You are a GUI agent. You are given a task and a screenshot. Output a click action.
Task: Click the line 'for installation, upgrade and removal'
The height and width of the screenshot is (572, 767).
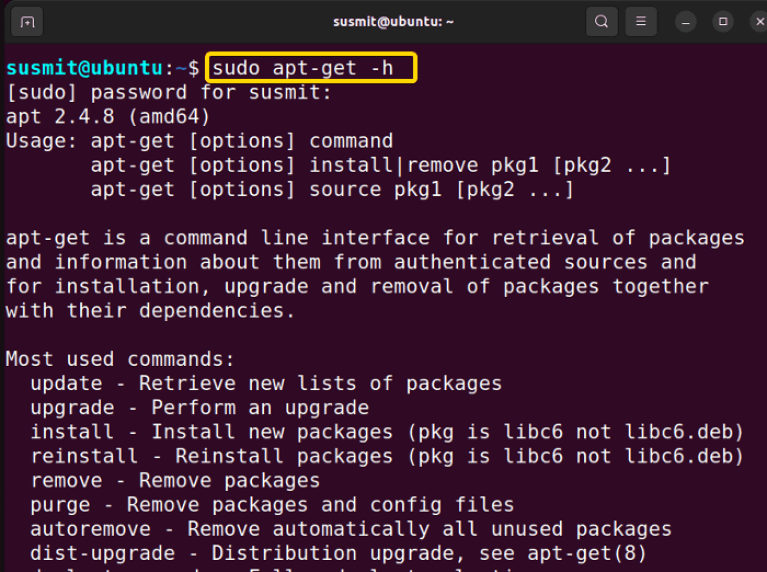click(357, 287)
